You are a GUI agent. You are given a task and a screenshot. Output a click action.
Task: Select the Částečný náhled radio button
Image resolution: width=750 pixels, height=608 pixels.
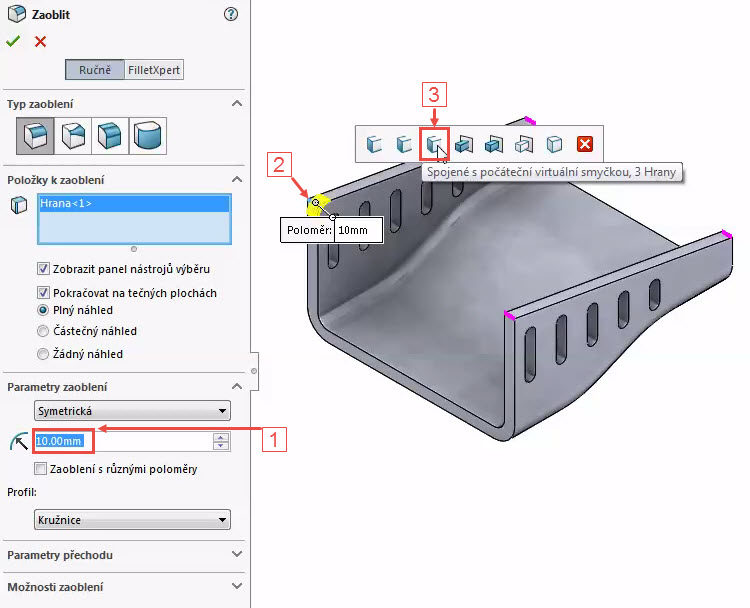(x=43, y=331)
